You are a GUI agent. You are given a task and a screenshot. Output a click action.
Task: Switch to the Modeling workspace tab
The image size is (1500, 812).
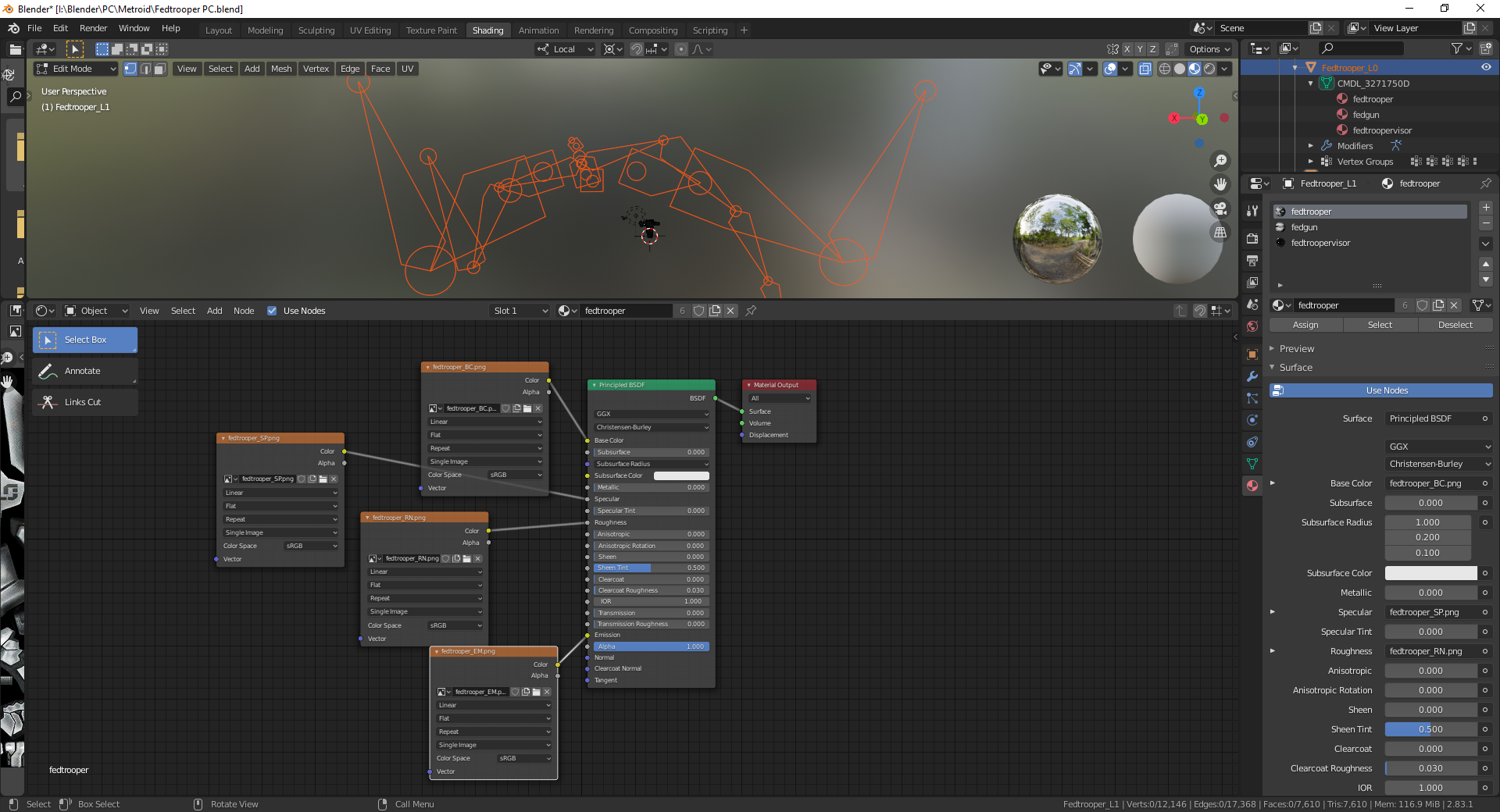coord(265,30)
